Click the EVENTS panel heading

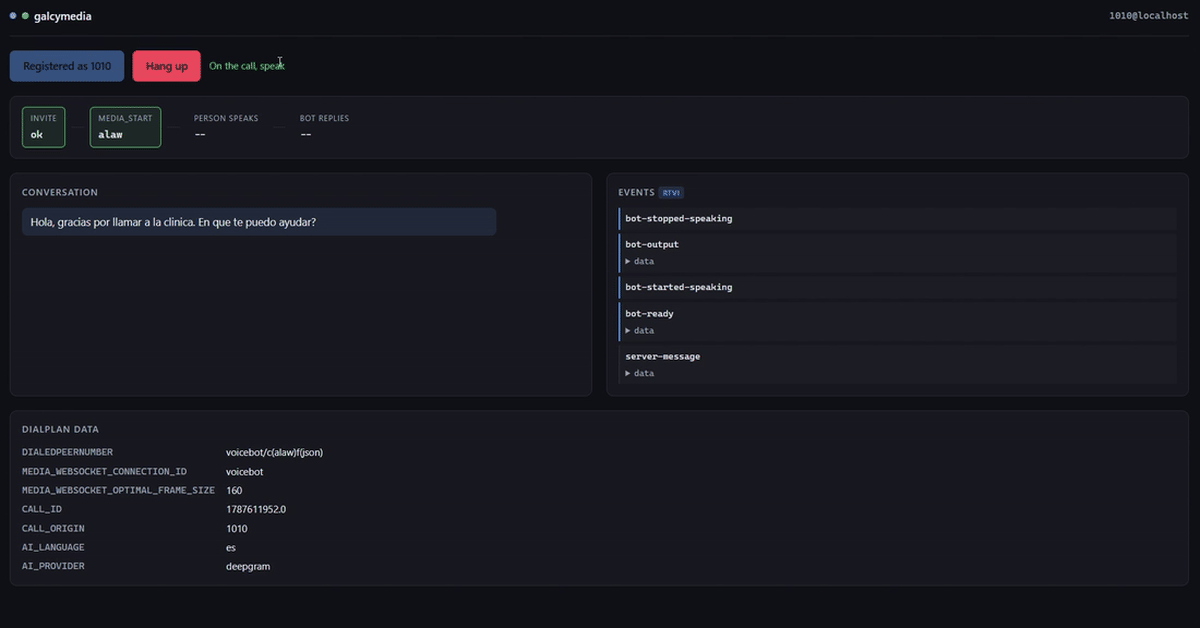click(x=637, y=192)
